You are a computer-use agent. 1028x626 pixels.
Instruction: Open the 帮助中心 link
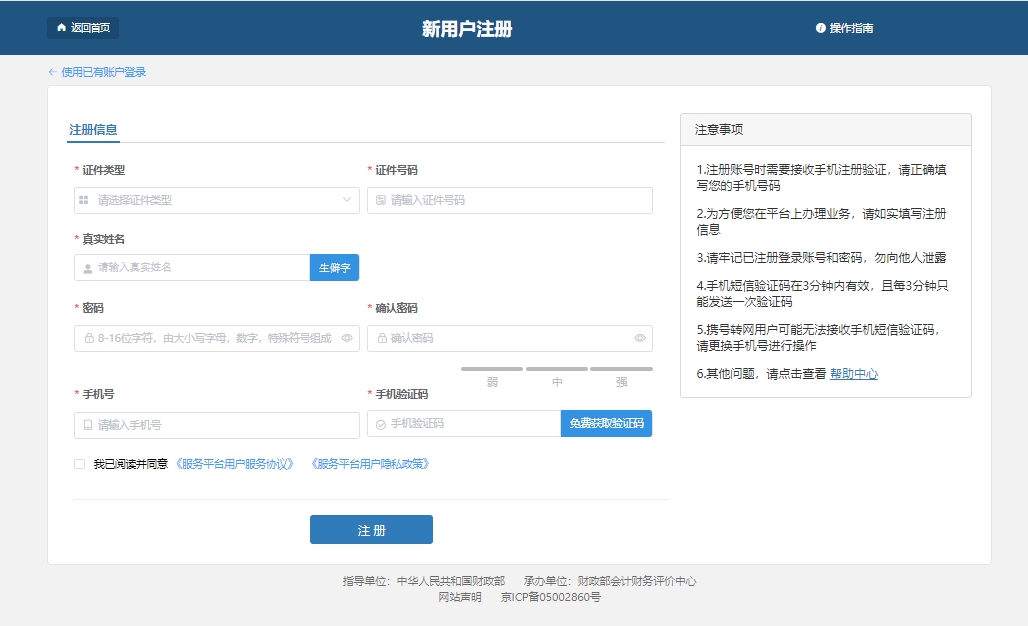(x=854, y=374)
